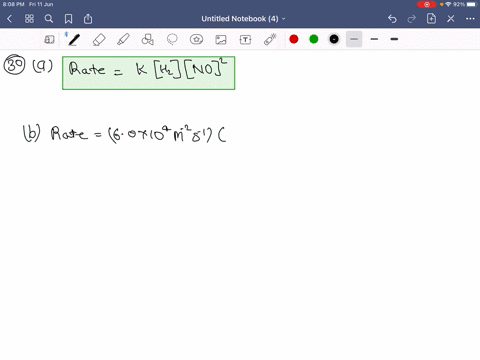480x360 pixels.
Task: Tap the battery indicator in status bar
Action: point(472,4)
